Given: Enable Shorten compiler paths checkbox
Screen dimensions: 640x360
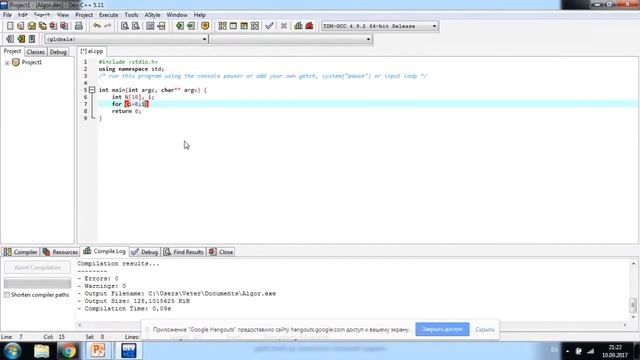Looking at the screenshot, I should (7, 295).
